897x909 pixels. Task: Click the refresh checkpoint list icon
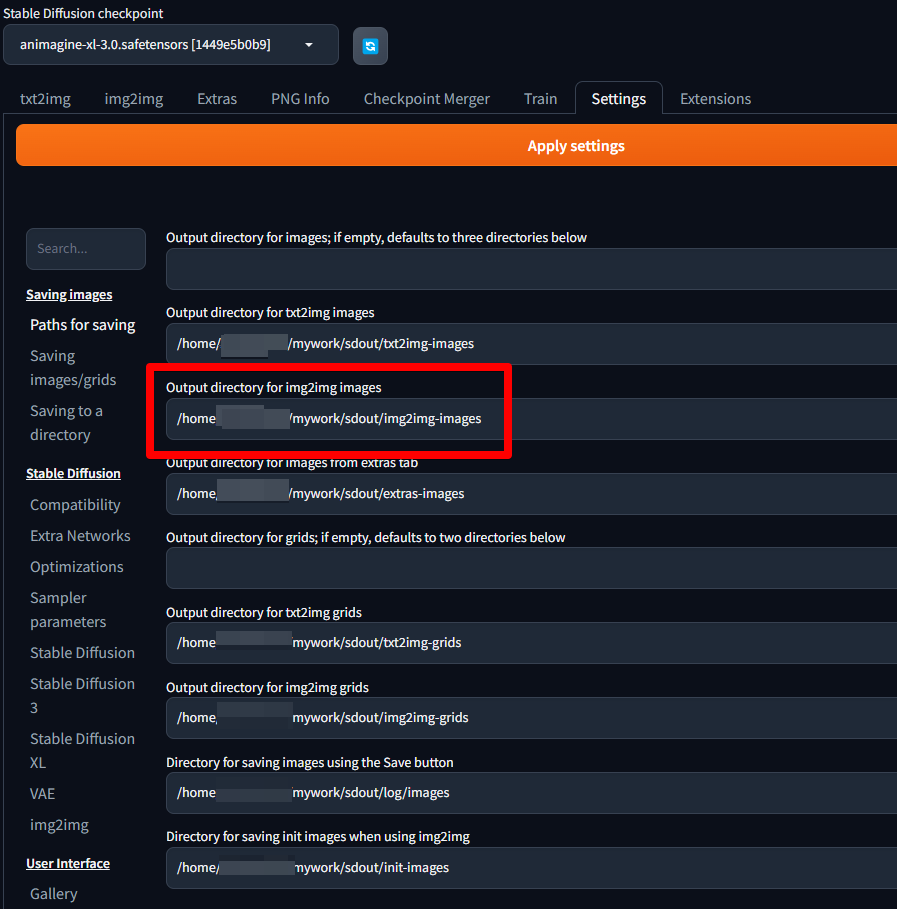pos(370,46)
